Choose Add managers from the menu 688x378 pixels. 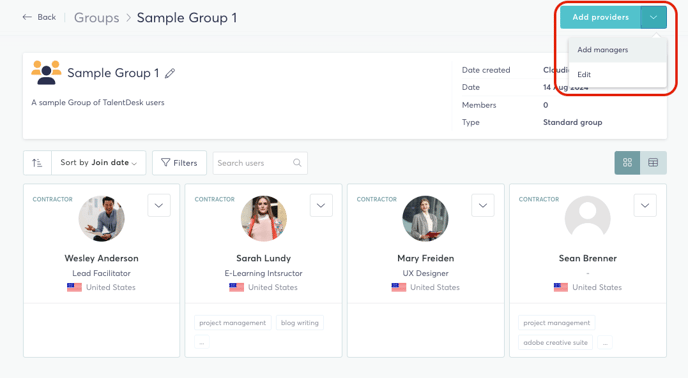[x=617, y=50]
